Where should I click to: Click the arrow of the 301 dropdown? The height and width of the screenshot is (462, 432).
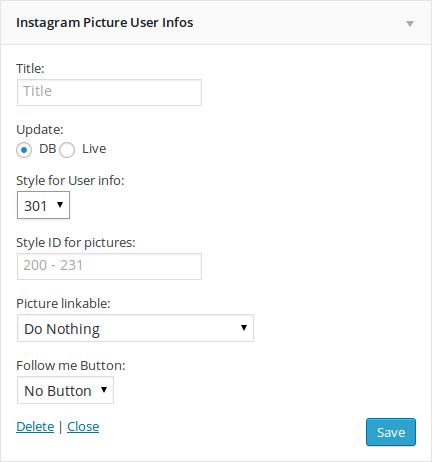60,204
